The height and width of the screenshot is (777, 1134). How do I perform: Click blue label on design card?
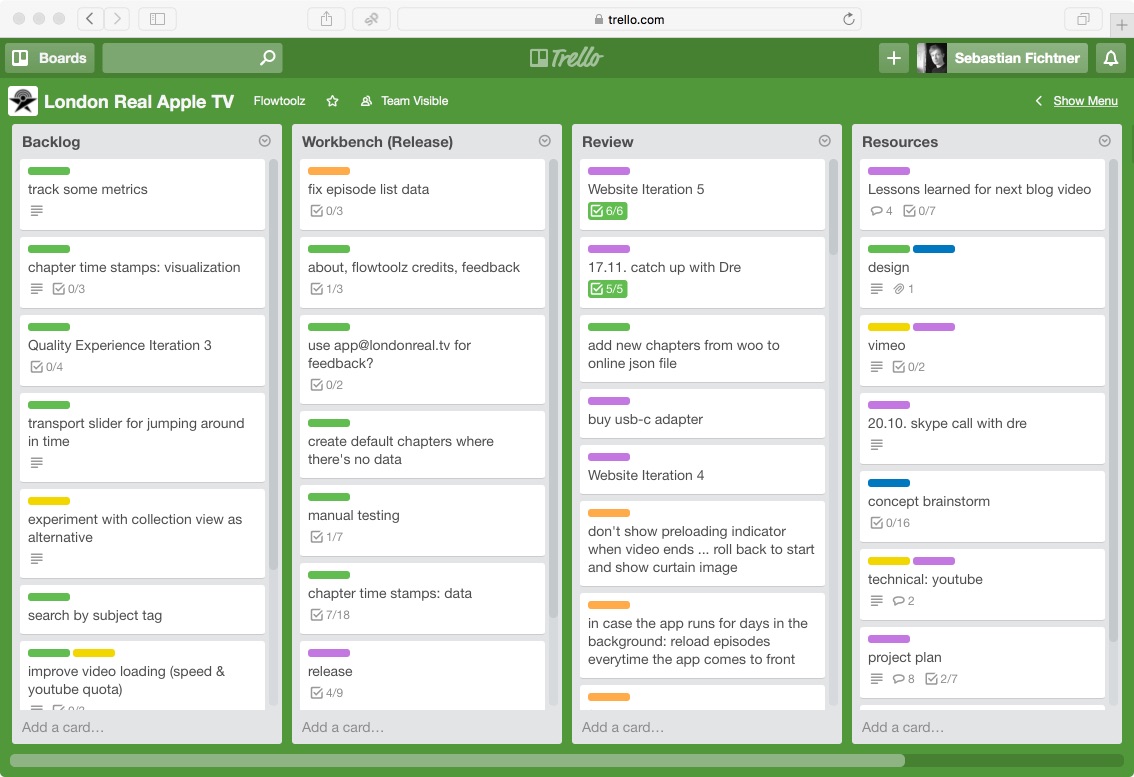tap(934, 250)
